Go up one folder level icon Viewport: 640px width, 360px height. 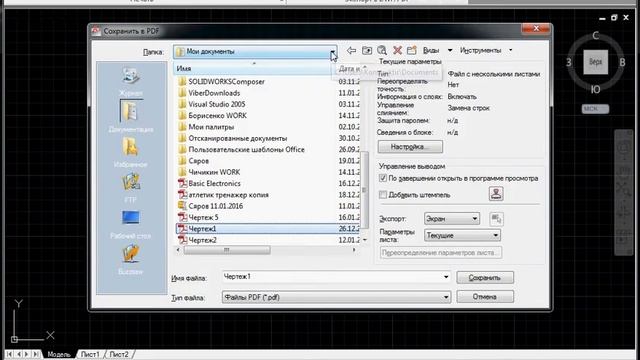pyautogui.click(x=367, y=50)
